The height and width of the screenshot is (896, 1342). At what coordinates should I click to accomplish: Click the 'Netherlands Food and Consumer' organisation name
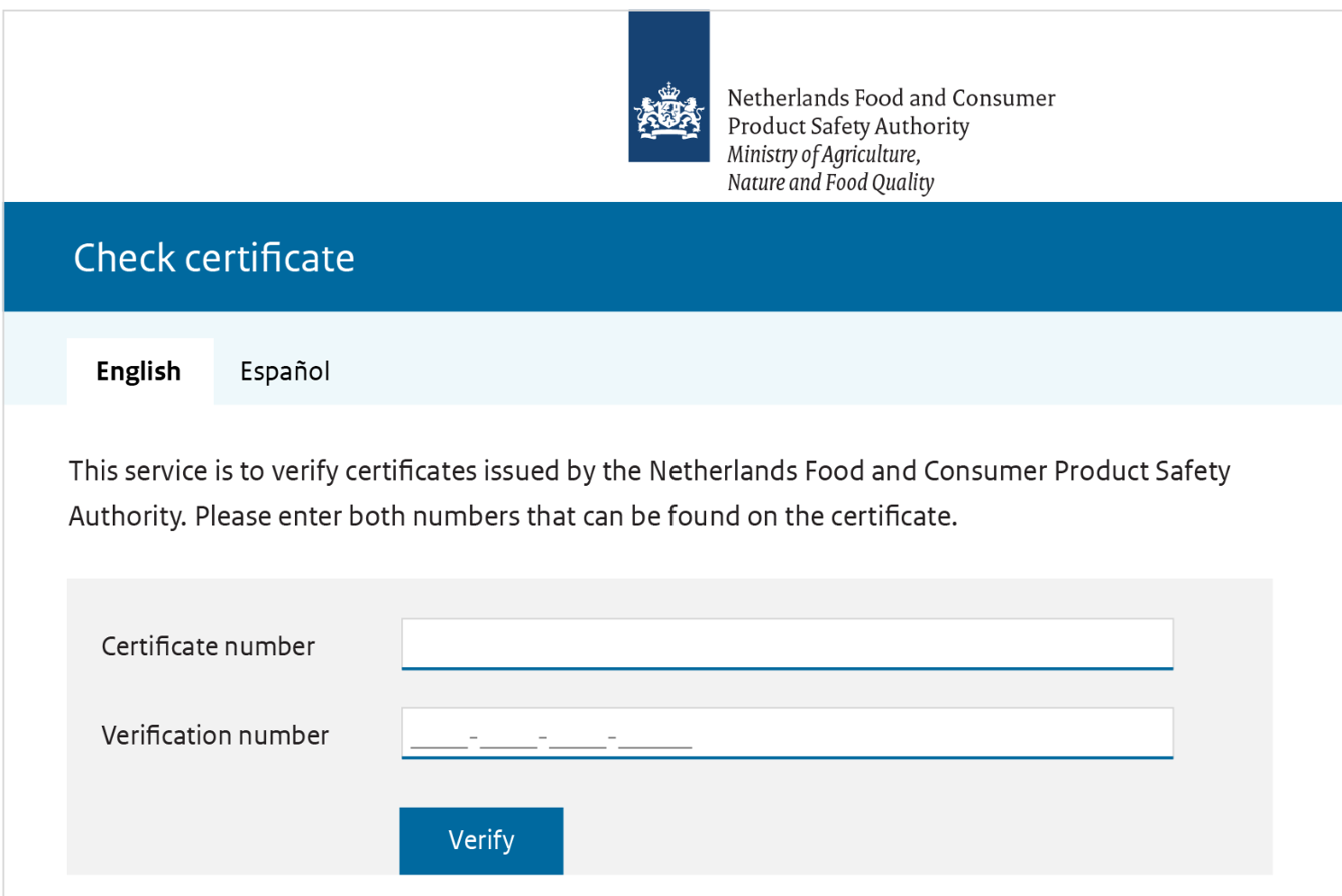pos(891,97)
